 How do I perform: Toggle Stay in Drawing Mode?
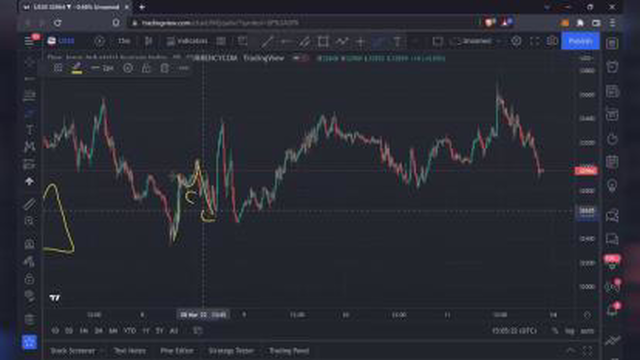pyautogui.click(x=29, y=262)
